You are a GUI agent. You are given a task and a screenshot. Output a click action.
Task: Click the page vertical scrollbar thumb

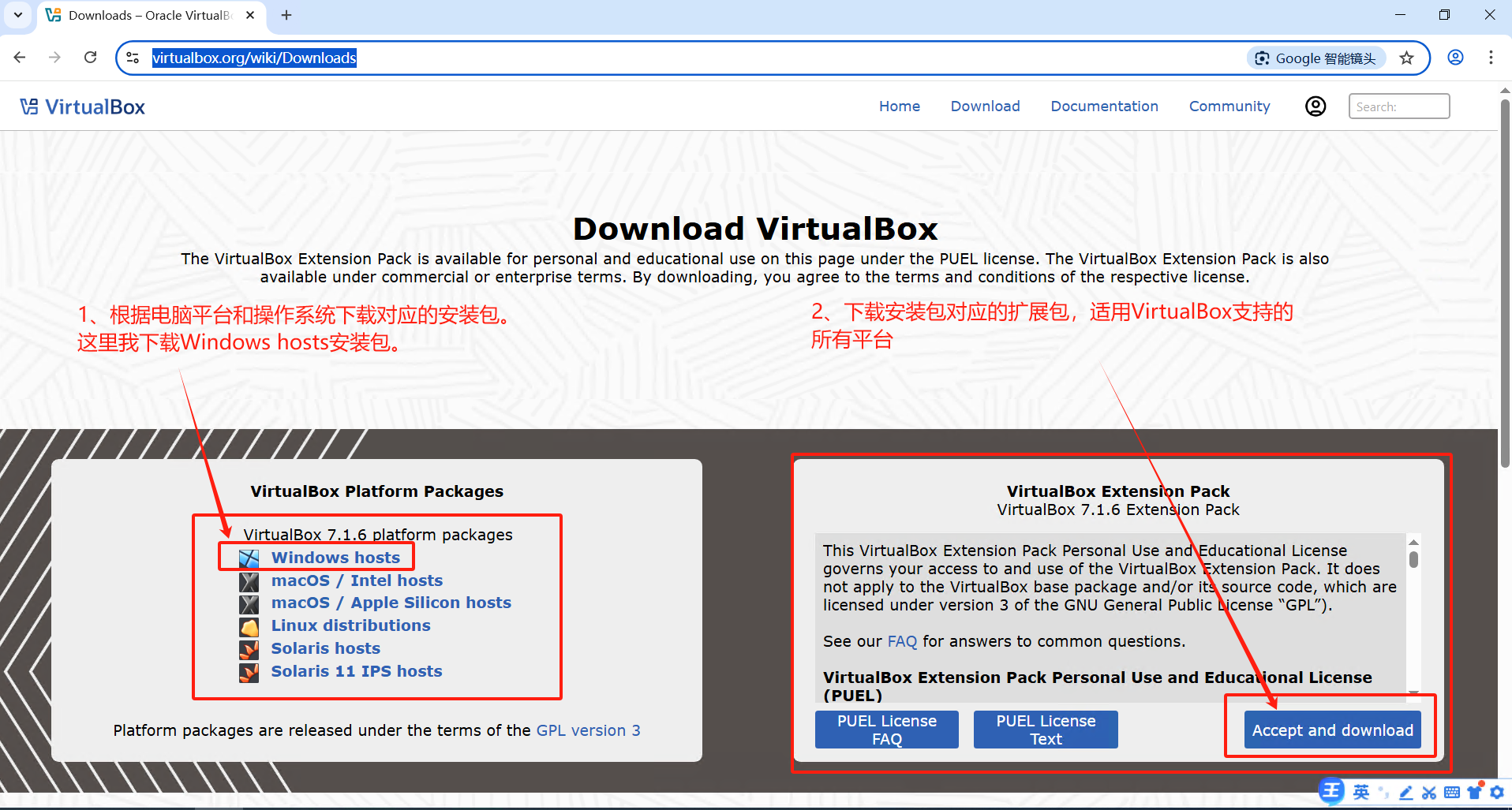[1505, 283]
